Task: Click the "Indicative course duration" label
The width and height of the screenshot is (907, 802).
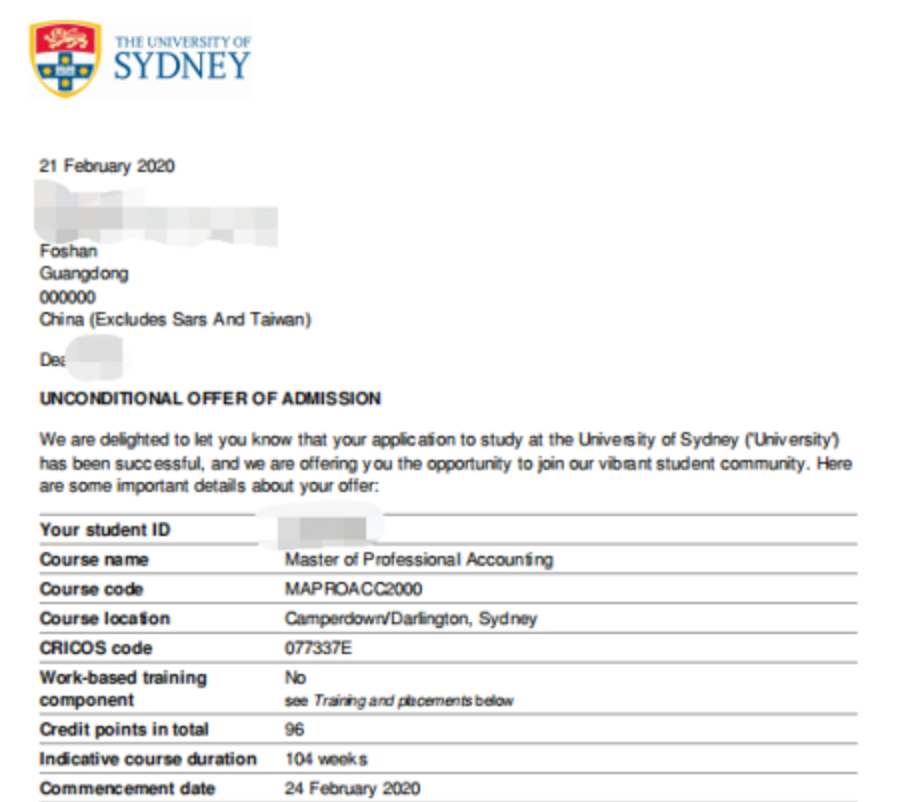Action: coord(148,759)
